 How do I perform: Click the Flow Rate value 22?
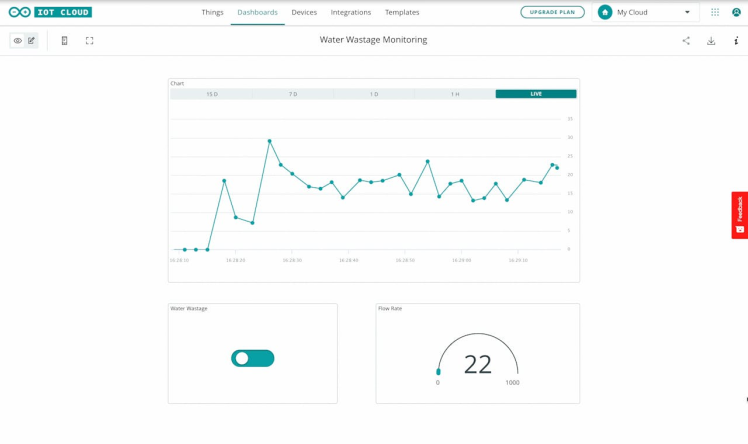click(x=478, y=364)
